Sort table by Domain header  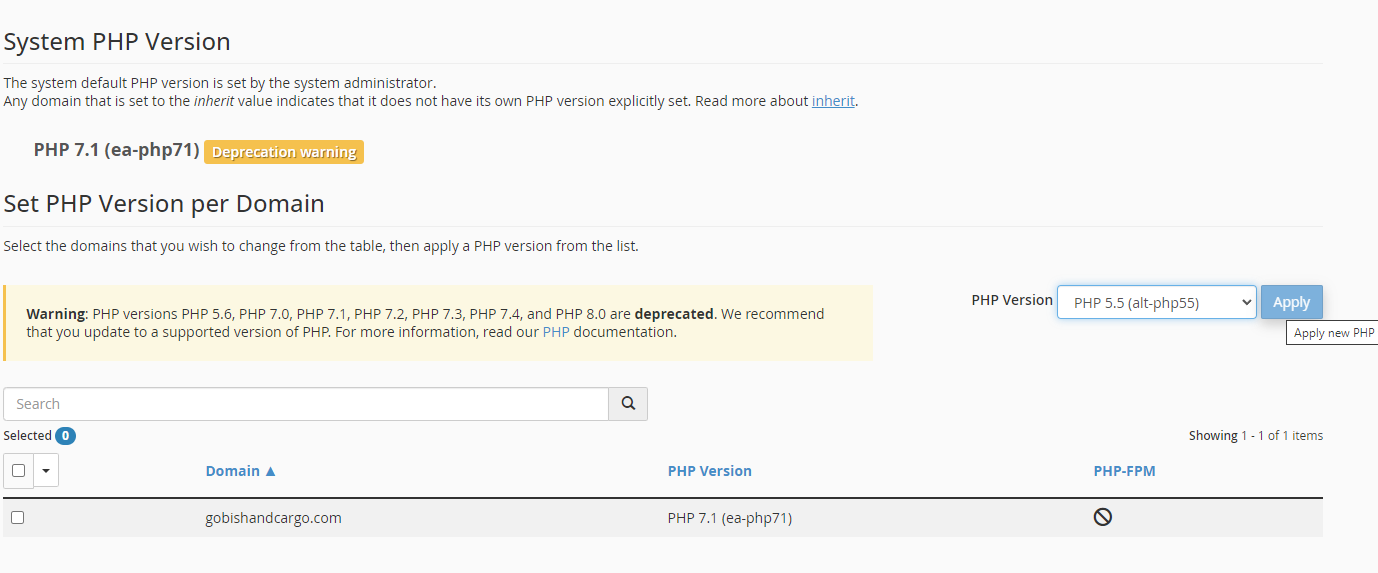coord(233,471)
